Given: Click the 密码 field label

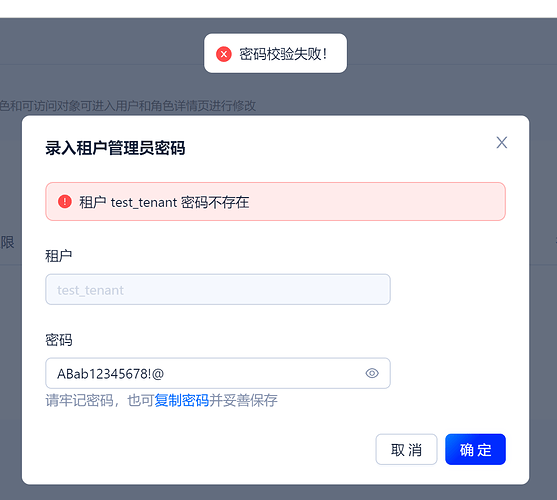Looking at the screenshot, I should (59, 340).
